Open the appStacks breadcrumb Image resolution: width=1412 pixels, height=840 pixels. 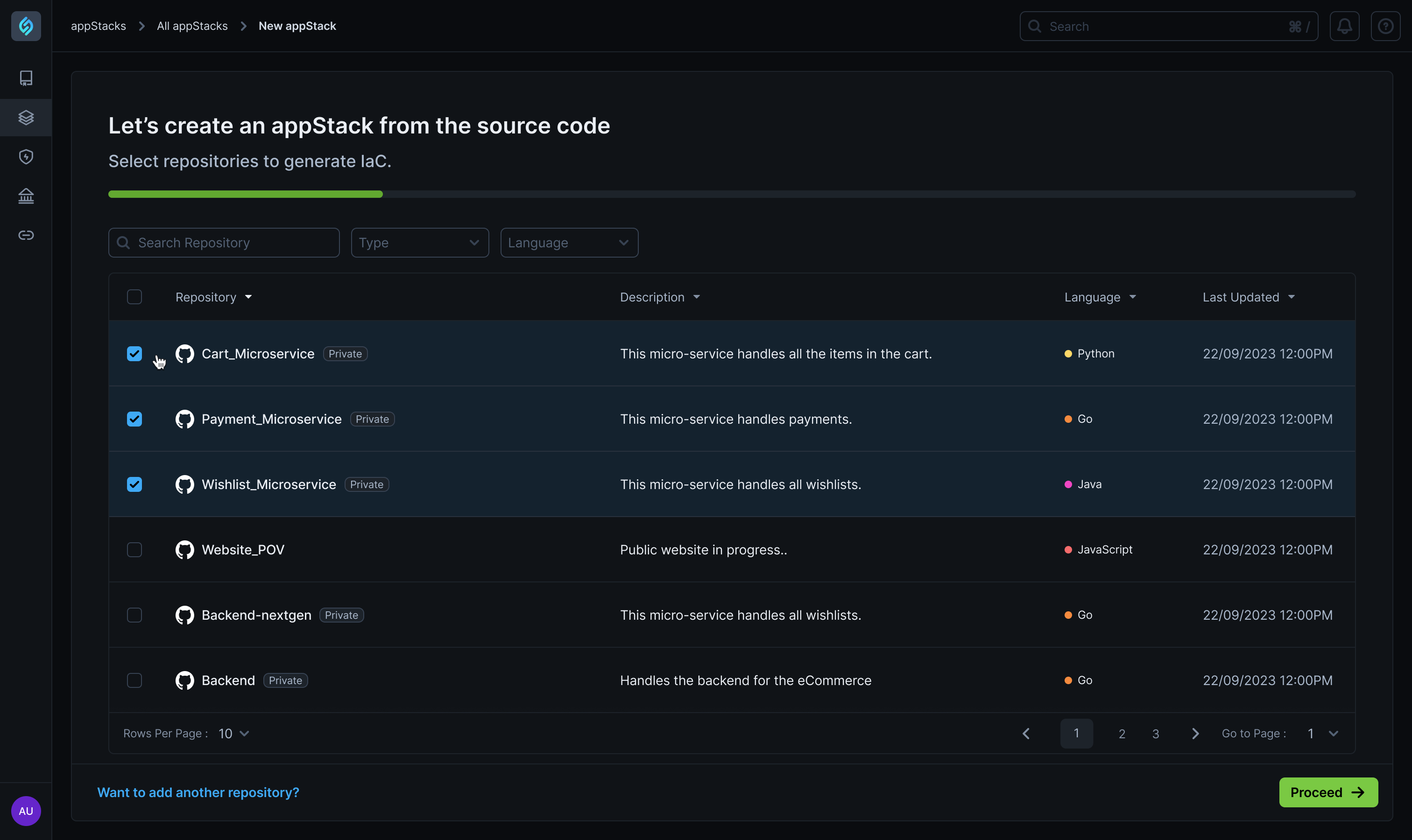[98, 26]
